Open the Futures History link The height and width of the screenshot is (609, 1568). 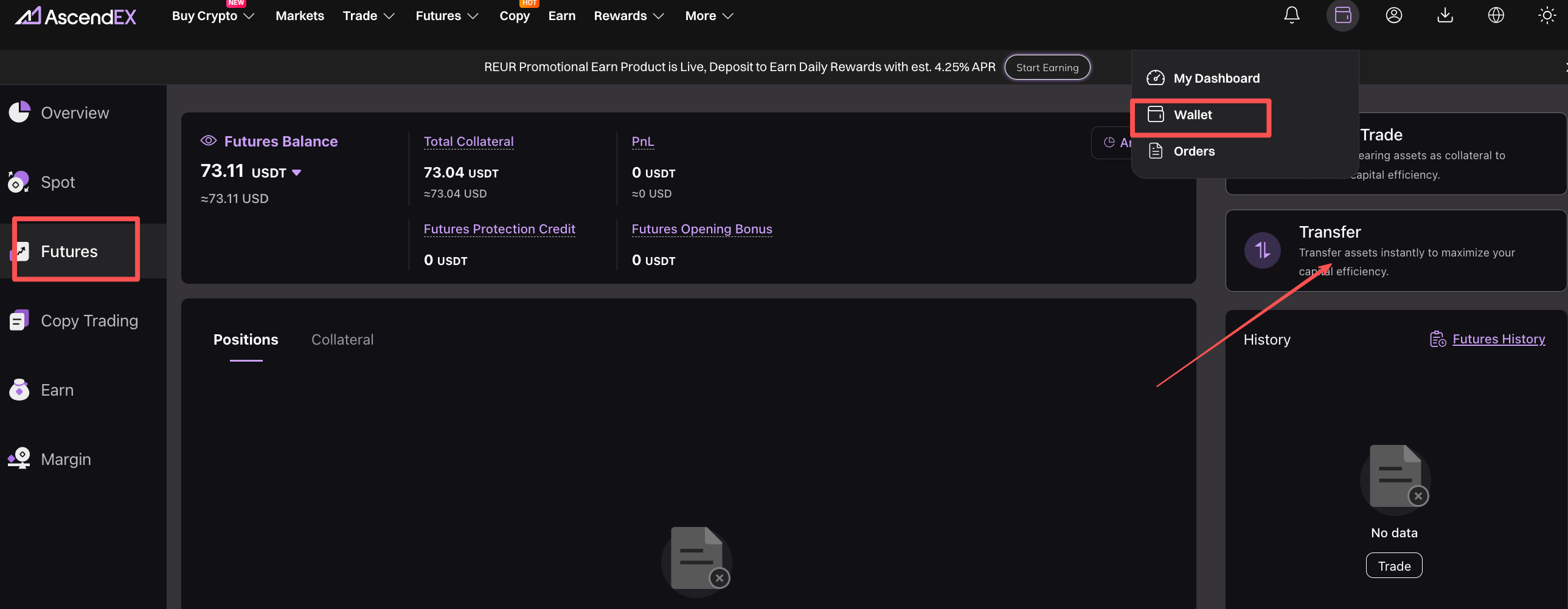[1498, 339]
